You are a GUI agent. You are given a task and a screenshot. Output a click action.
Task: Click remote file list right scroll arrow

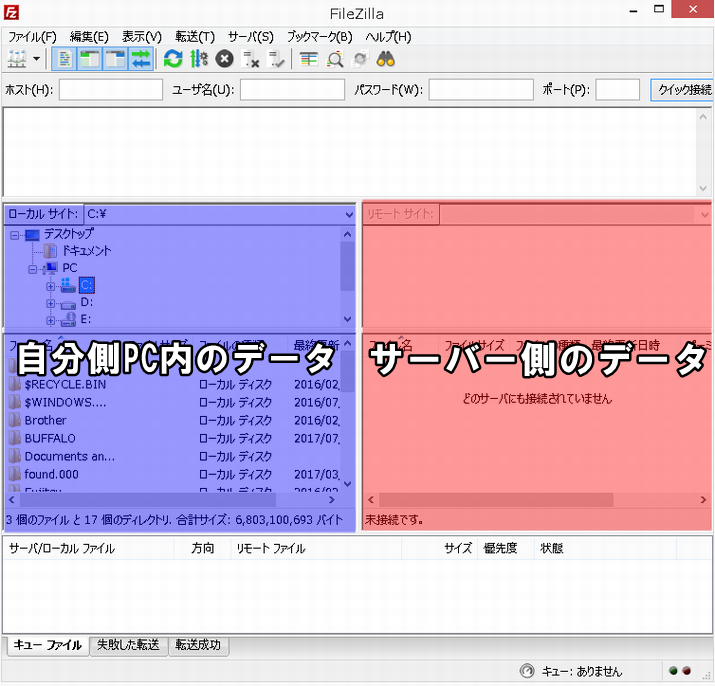pyautogui.click(x=703, y=500)
